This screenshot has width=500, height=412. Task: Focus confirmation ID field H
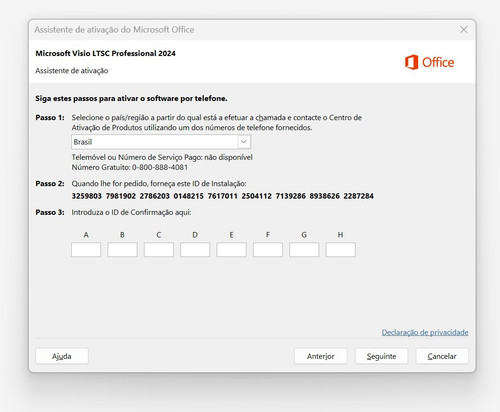tap(340, 250)
